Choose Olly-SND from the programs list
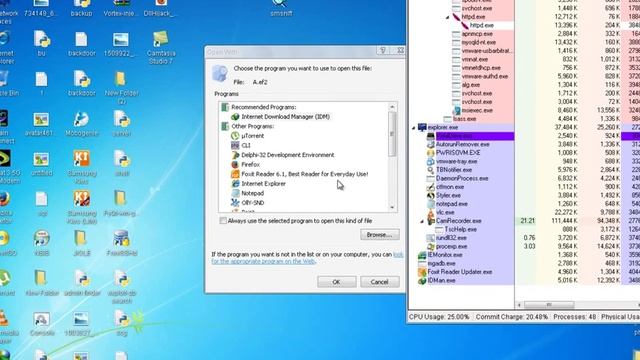Viewport: 640px width, 360px height. click(x=247, y=202)
